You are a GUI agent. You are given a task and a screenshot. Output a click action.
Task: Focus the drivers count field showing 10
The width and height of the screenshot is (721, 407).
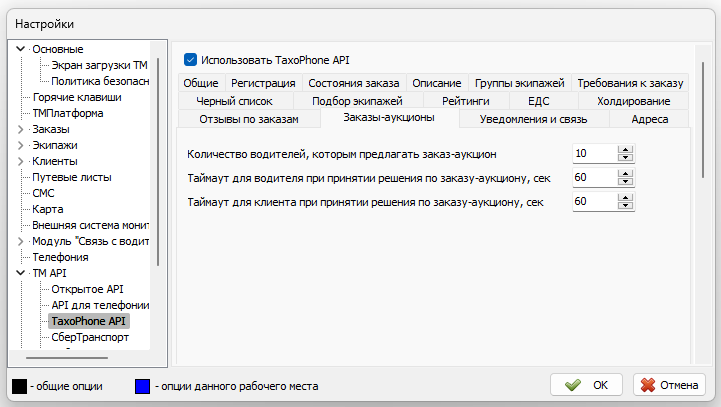(595, 153)
